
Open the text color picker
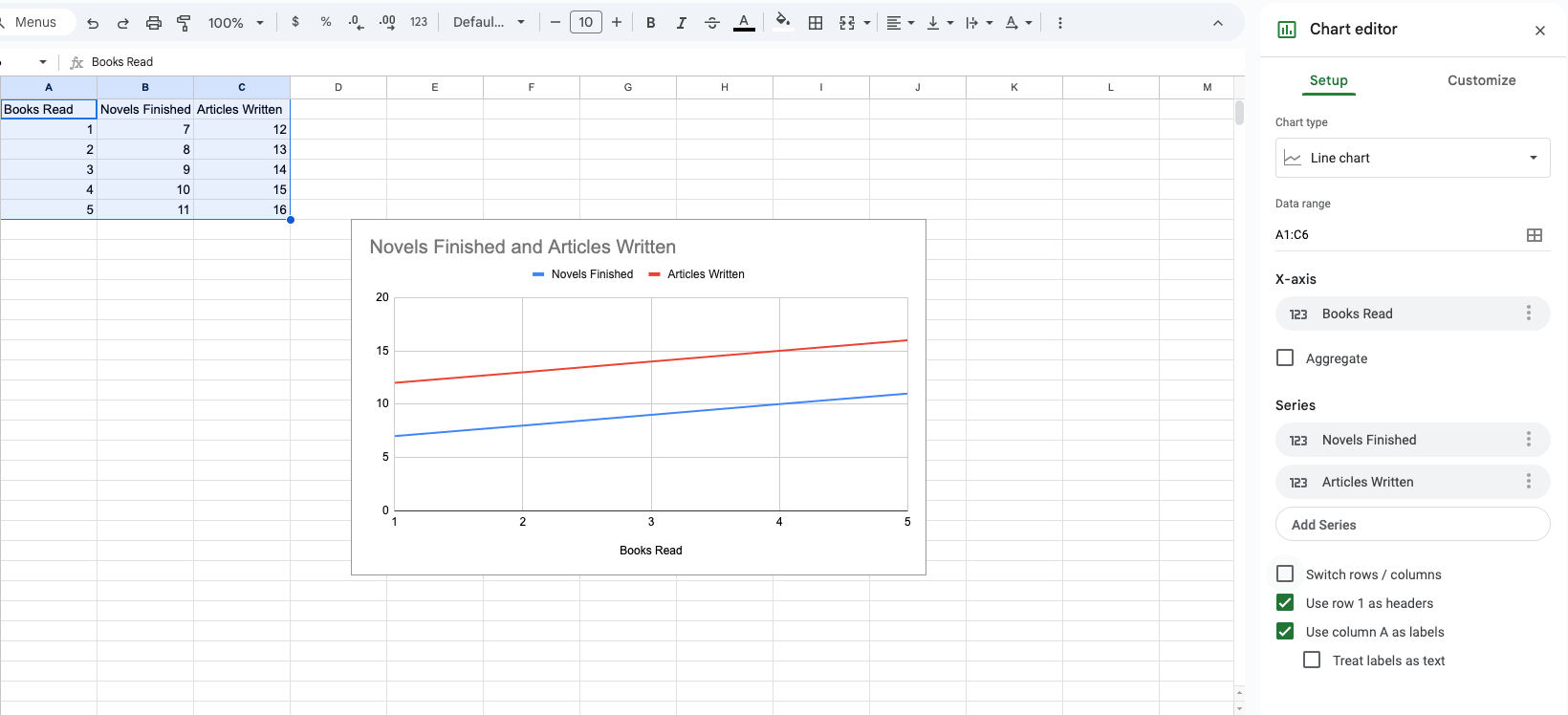pos(744,23)
